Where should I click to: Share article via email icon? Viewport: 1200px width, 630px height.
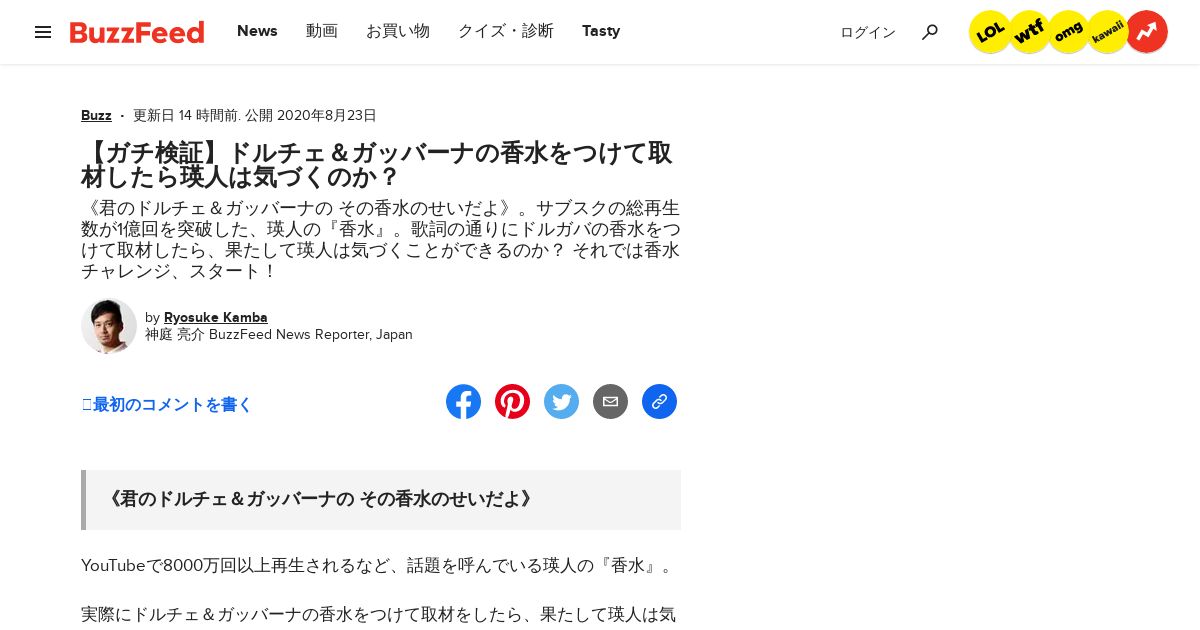coord(610,402)
